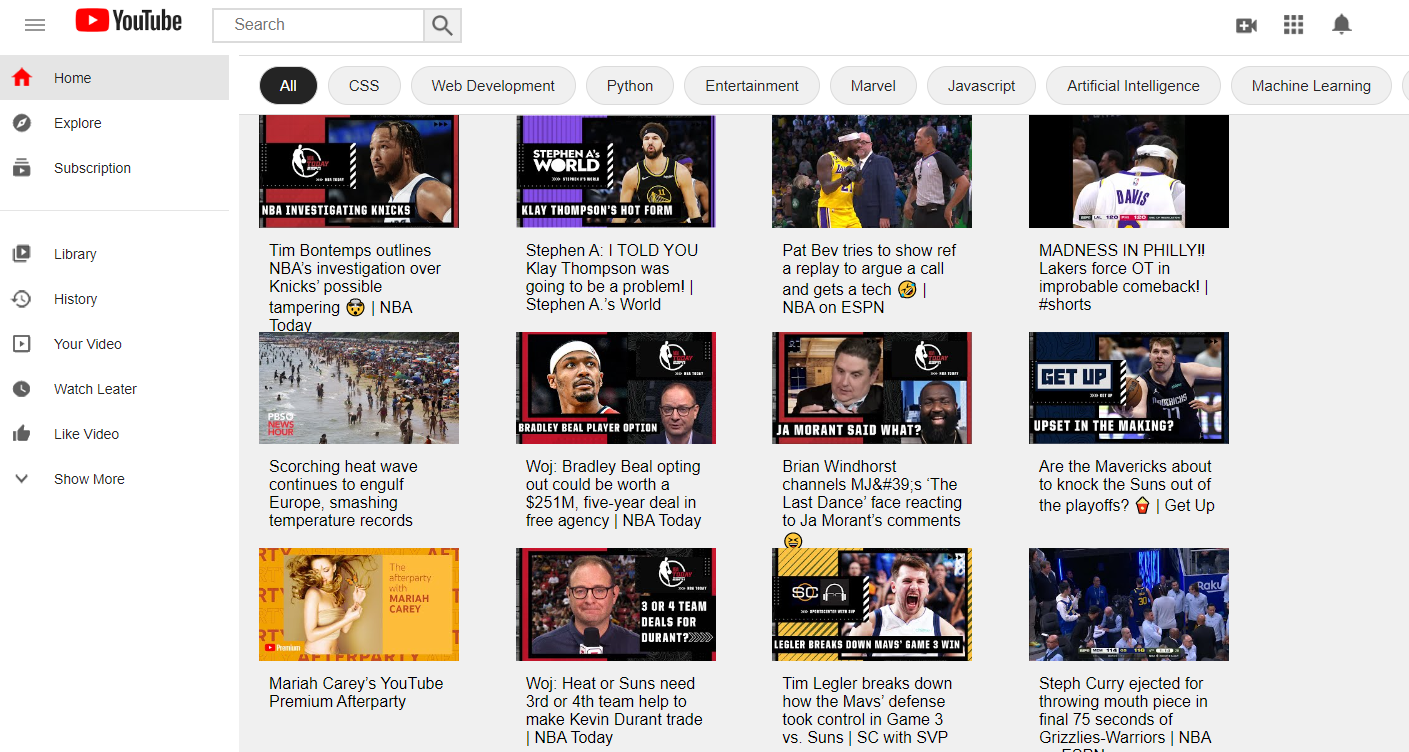Open History from the sidebar

tap(114, 299)
